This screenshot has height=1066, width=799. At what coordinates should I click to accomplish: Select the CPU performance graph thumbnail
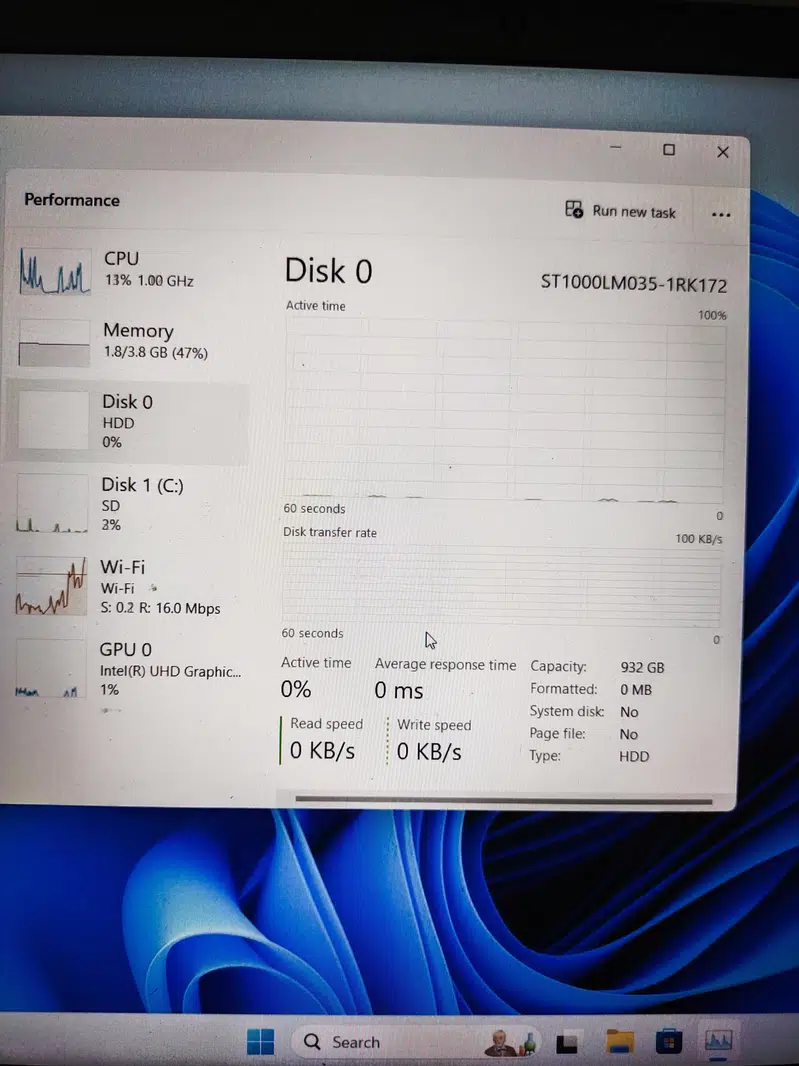(54, 271)
